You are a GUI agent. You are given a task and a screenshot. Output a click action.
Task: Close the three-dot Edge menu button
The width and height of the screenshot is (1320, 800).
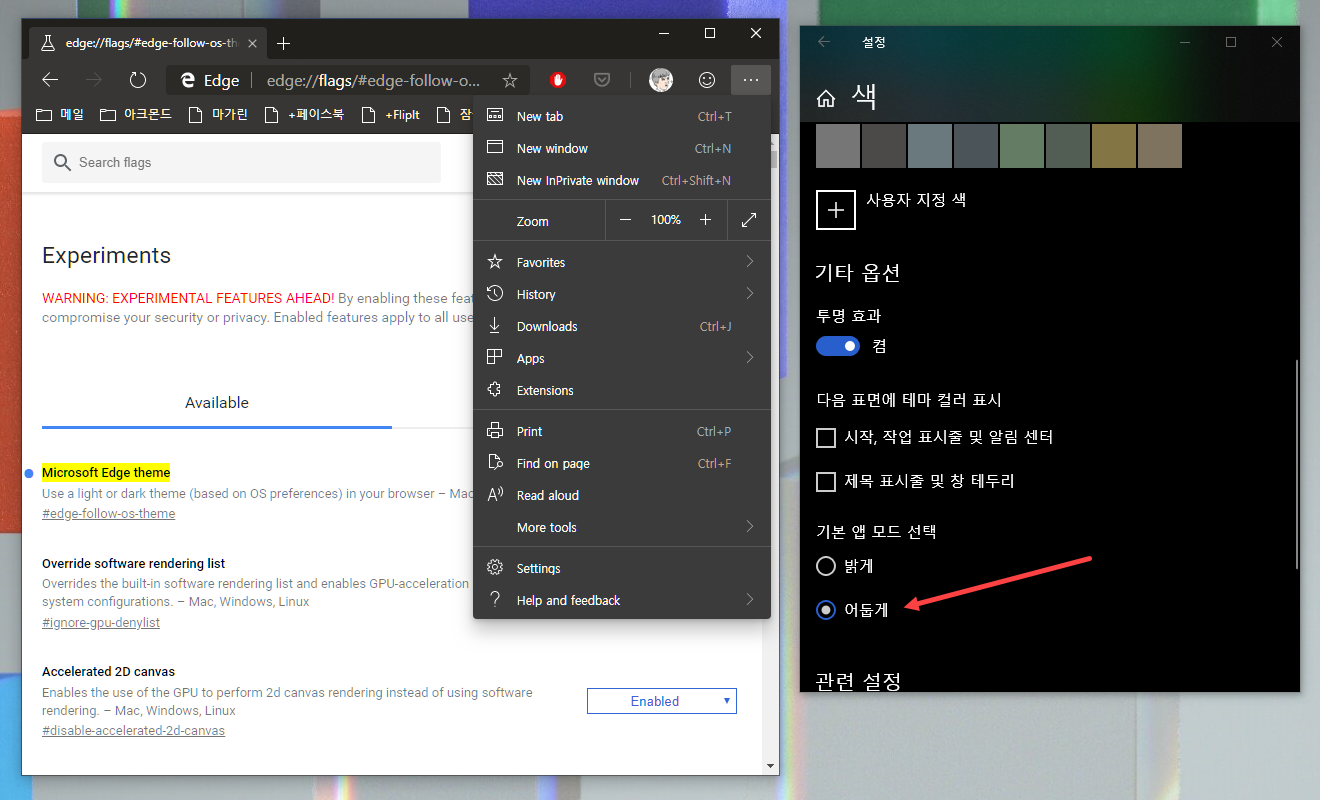tap(751, 80)
